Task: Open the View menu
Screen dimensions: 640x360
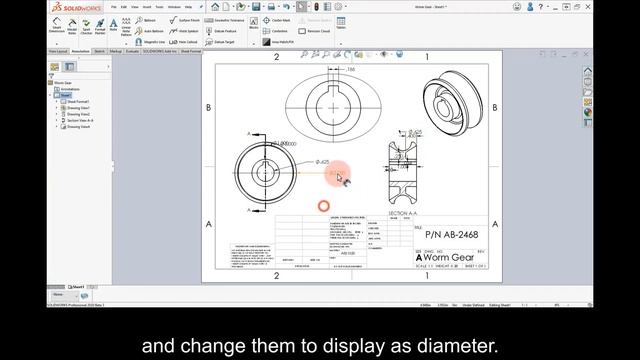Action: 135,7
